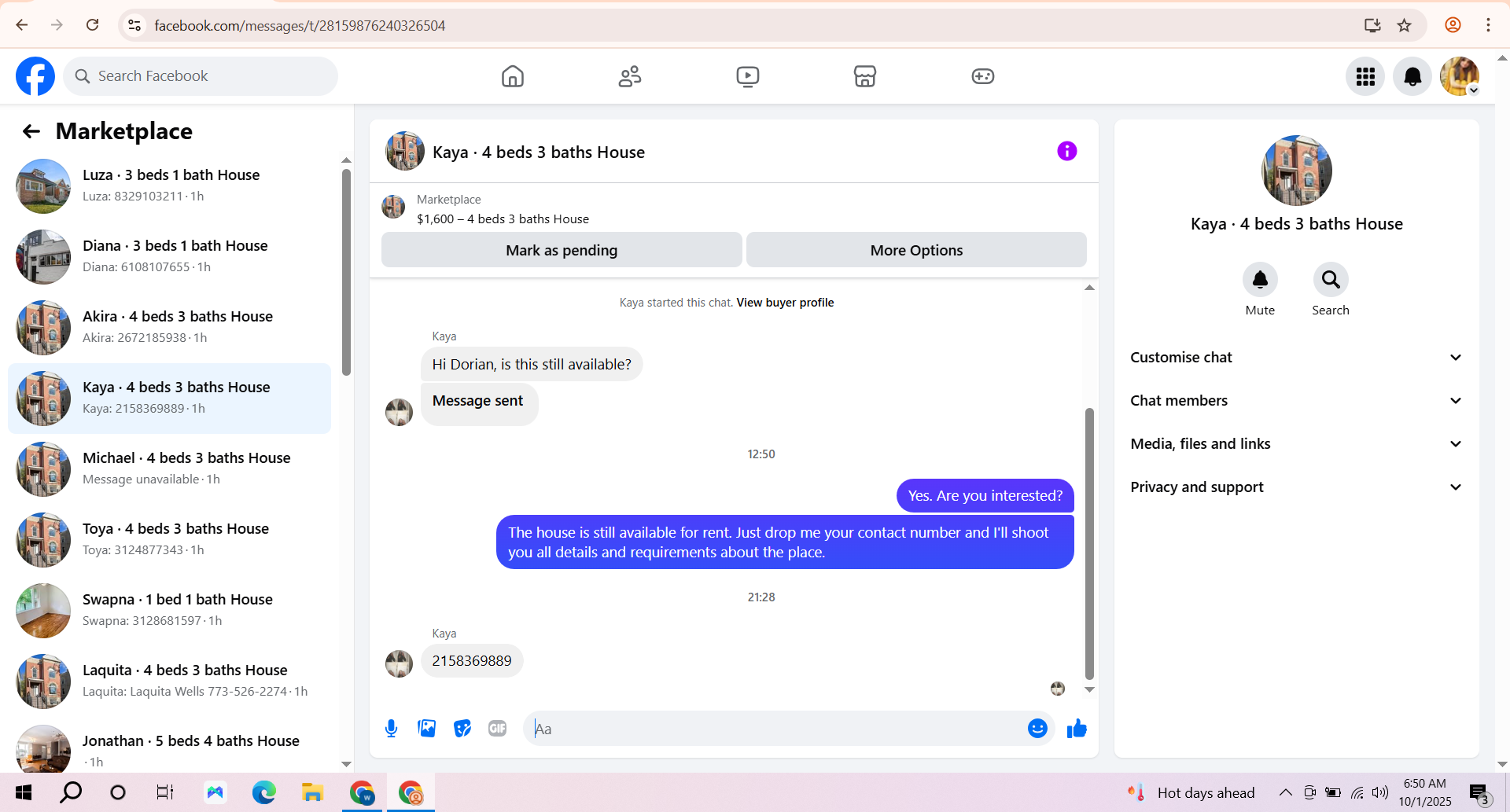Select the Kaya 4 beds 3 baths House chat
This screenshot has width=1510, height=812.
169,399
